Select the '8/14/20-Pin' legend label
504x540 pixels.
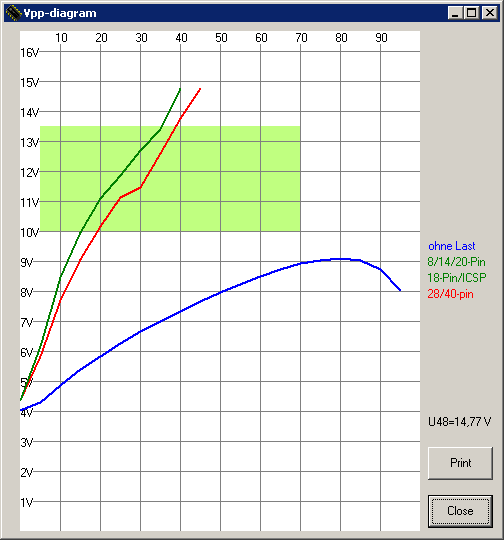(x=456, y=262)
